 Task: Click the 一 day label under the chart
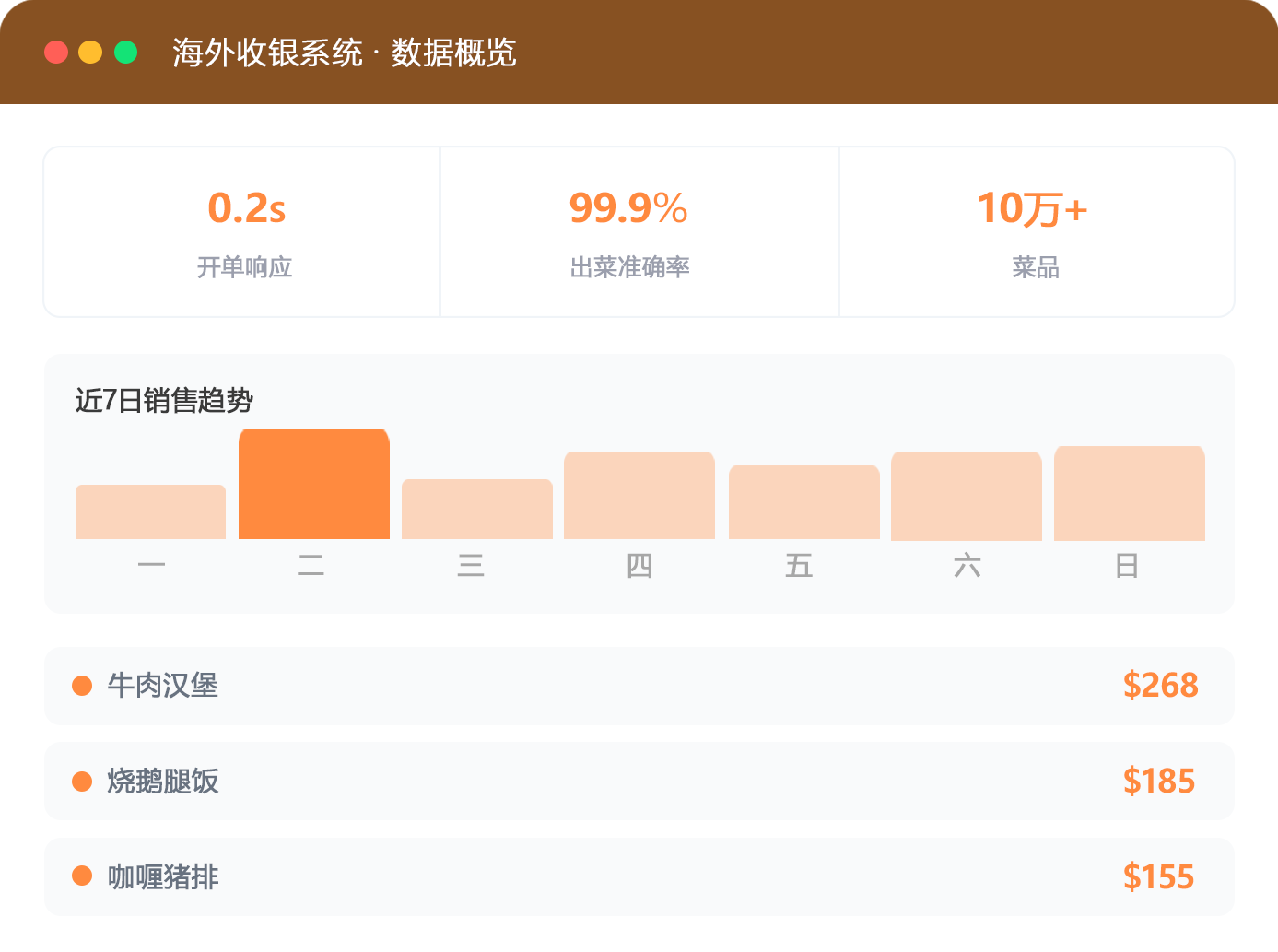151,565
